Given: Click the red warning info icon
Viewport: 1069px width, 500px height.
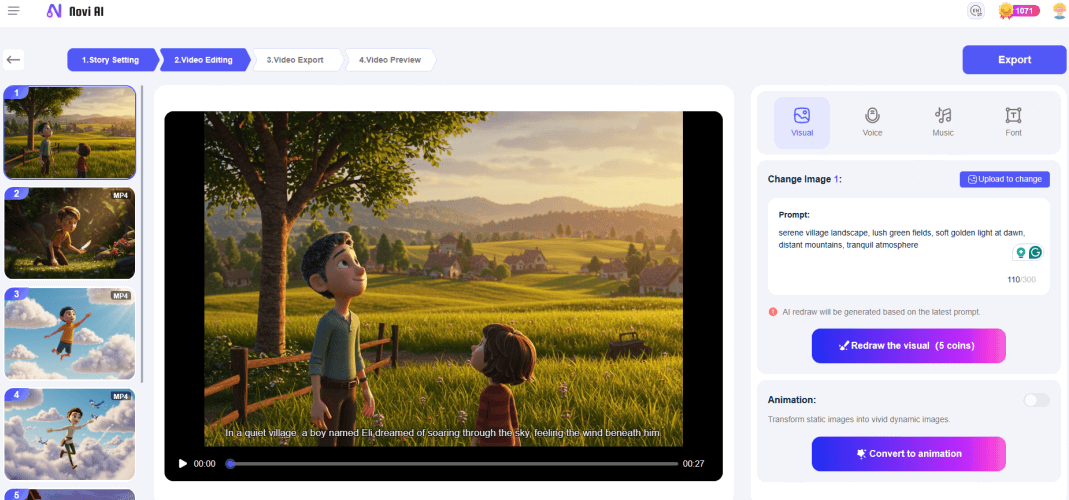Looking at the screenshot, I should (x=772, y=312).
